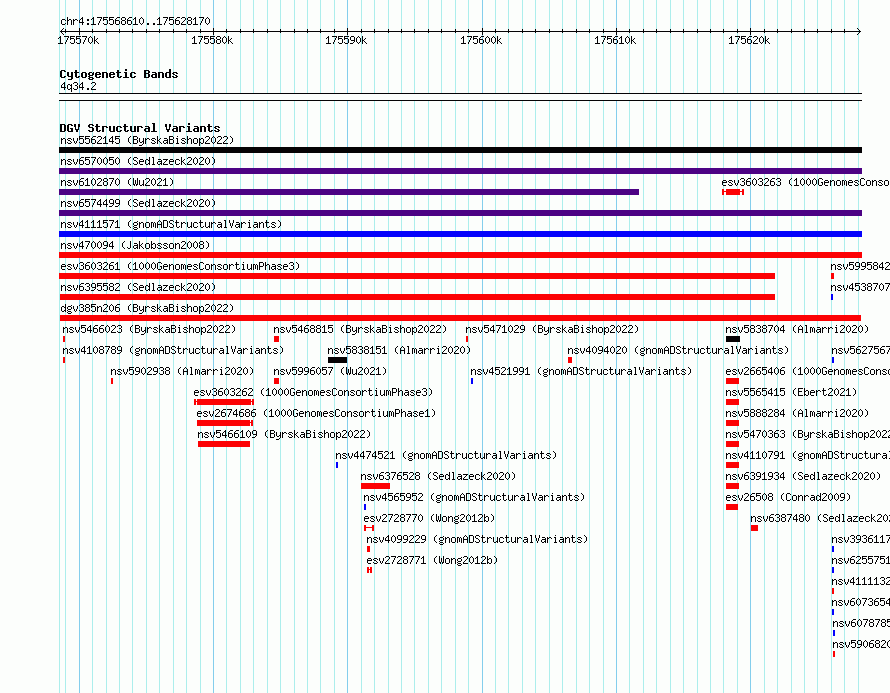
Task: Open nsv6570050 (Sedlazeck2020) variant label
Action: pyautogui.click(x=138, y=161)
